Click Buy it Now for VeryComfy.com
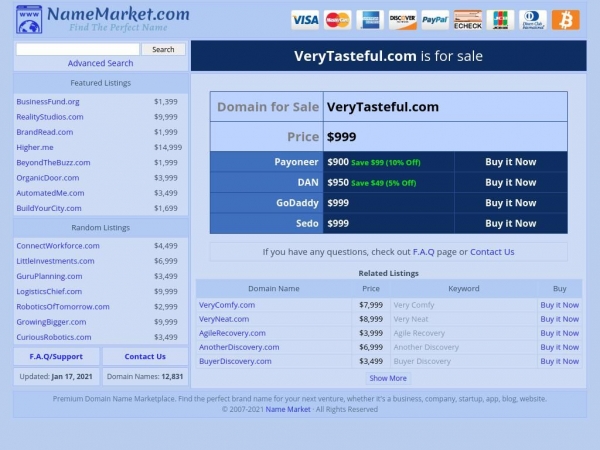The width and height of the screenshot is (600, 450). (559, 305)
